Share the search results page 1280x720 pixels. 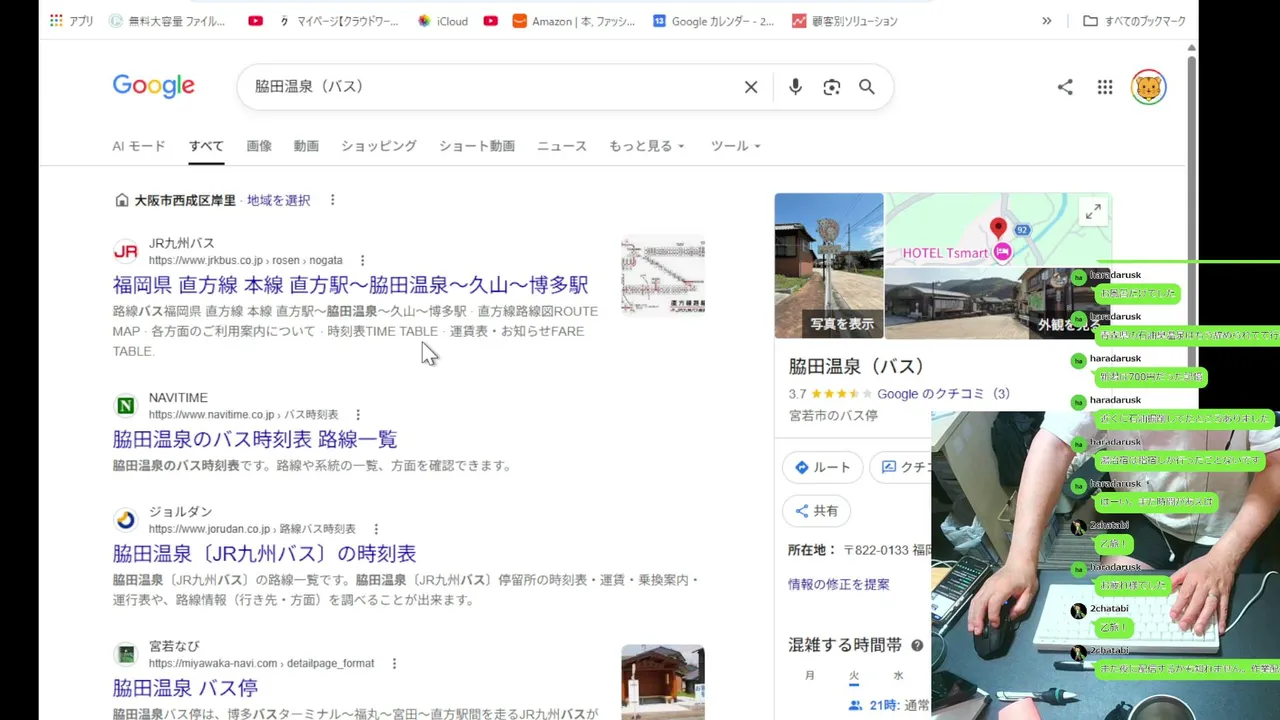(x=1065, y=87)
